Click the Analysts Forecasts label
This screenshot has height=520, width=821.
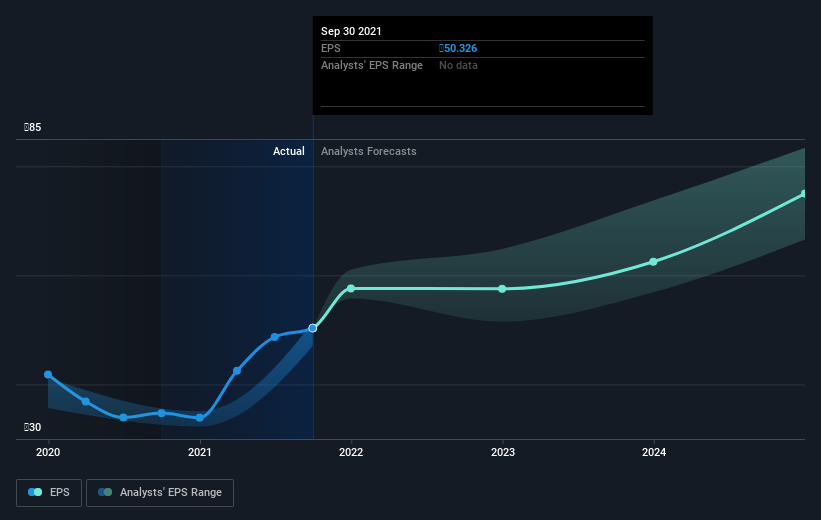point(369,151)
